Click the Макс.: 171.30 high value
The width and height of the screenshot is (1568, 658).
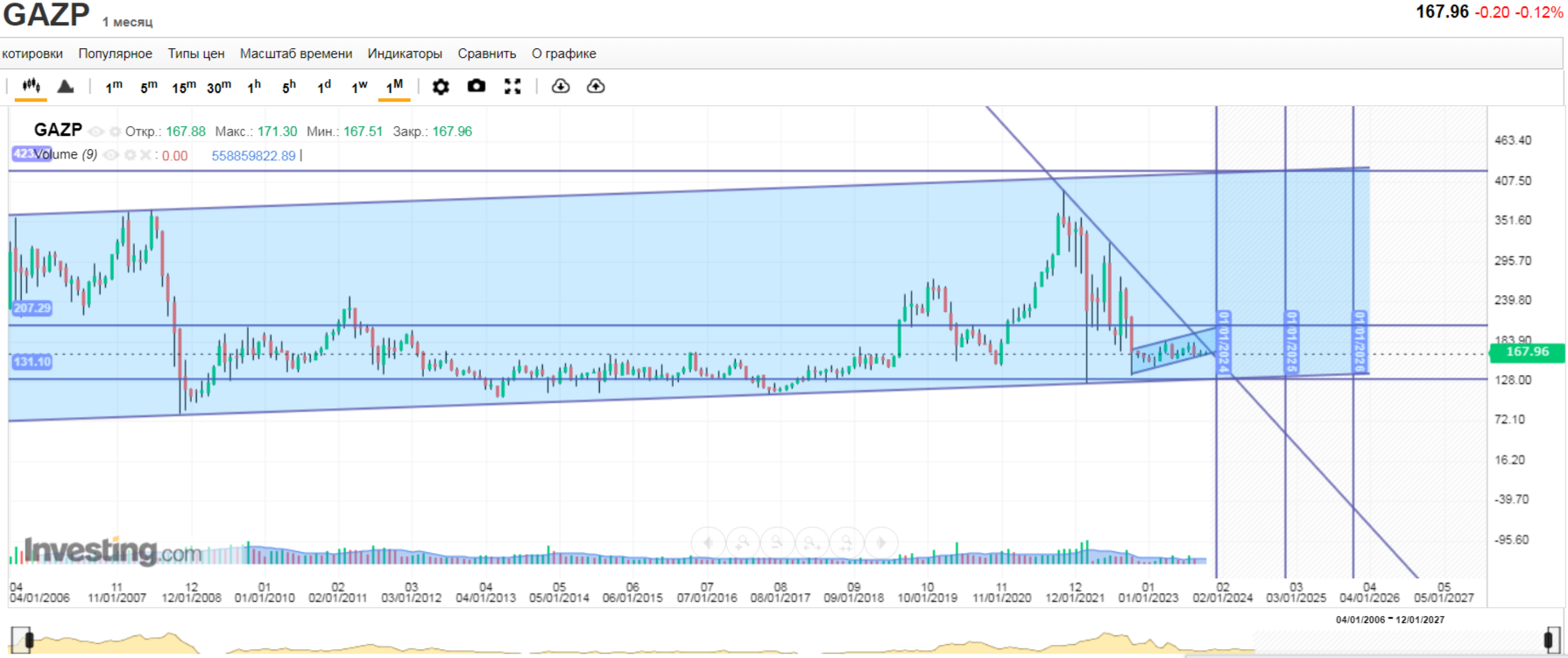pos(257,131)
